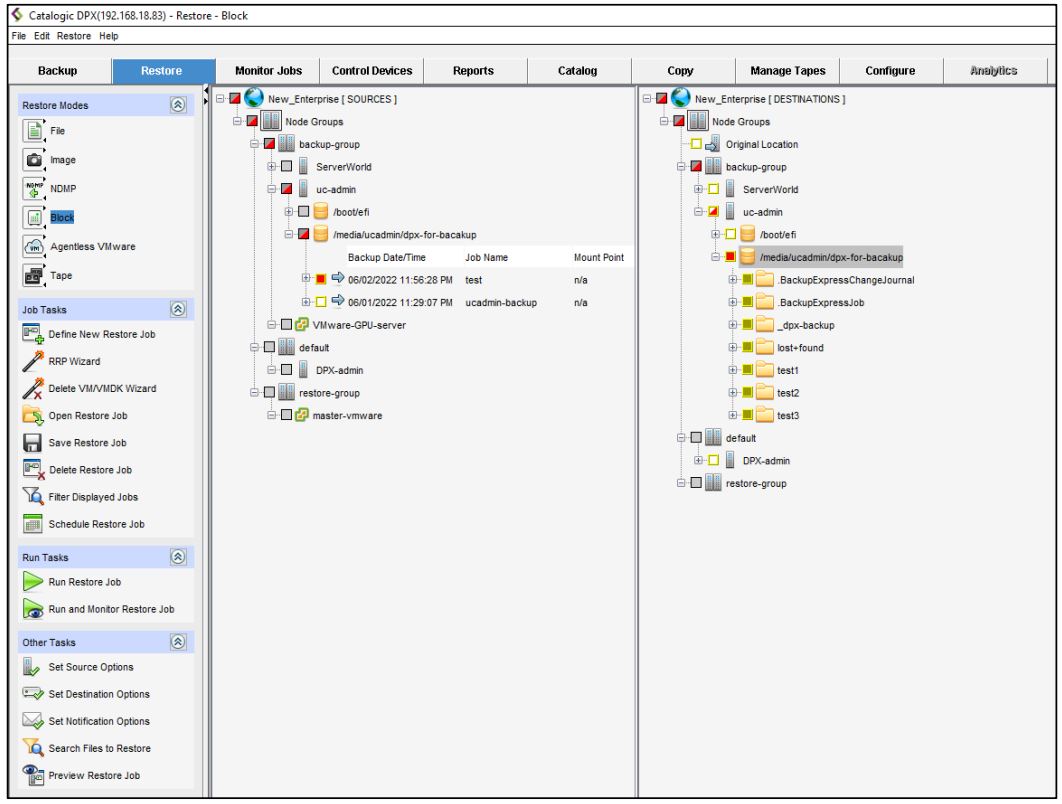The width and height of the screenshot is (1062, 804).
Task: Check the ucadmin-backup job checkbox
Action: click(322, 301)
